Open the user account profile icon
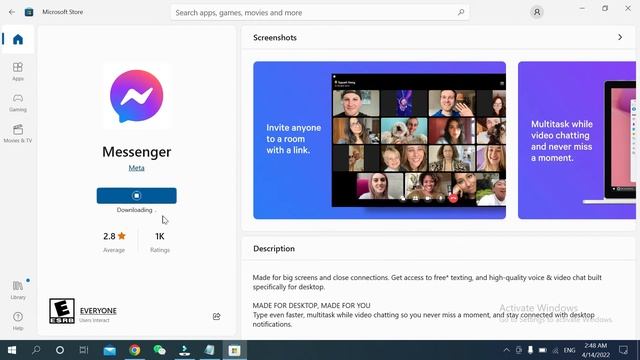The width and height of the screenshot is (640, 360). pyautogui.click(x=537, y=12)
